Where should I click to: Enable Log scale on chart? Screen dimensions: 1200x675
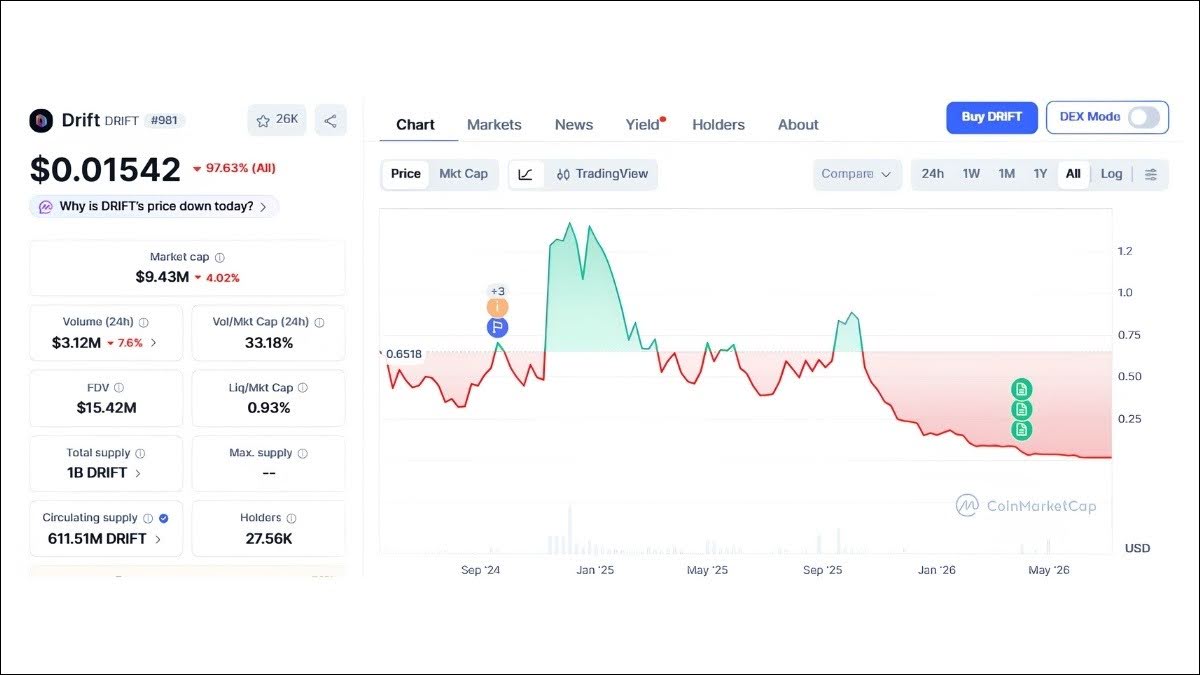pyautogui.click(x=1112, y=174)
